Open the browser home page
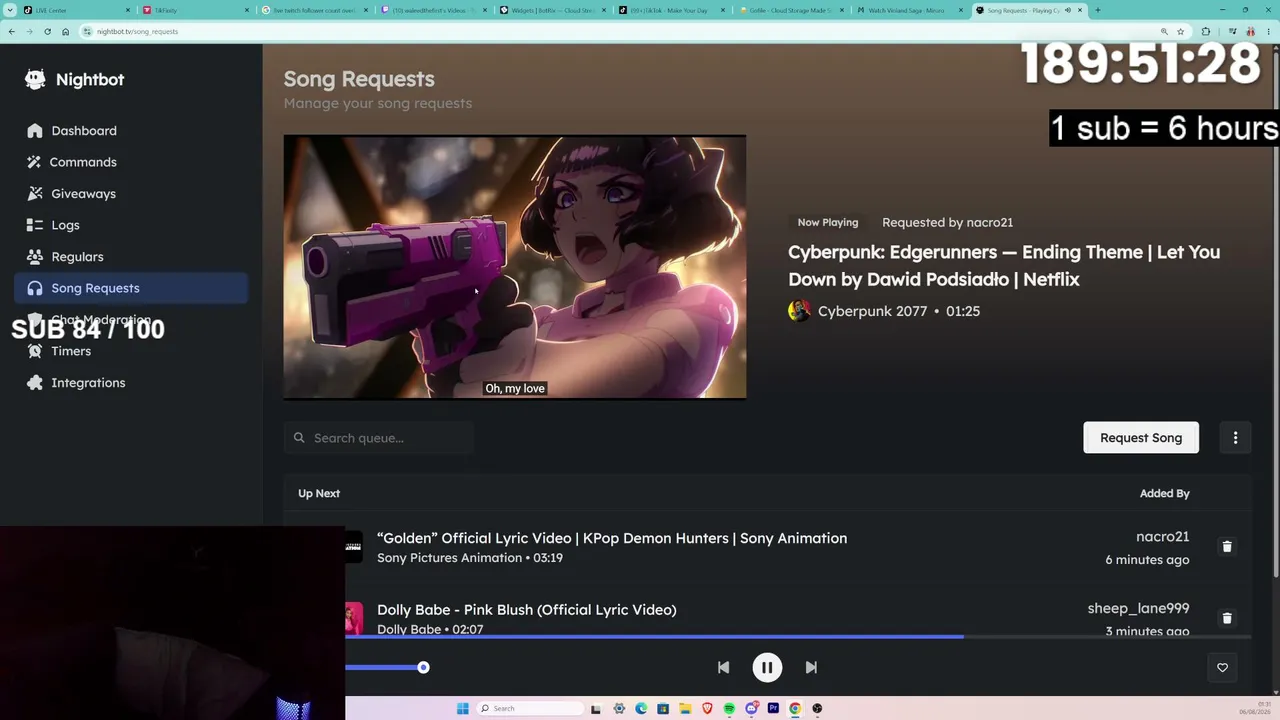This screenshot has width=1280, height=720. coord(65,31)
